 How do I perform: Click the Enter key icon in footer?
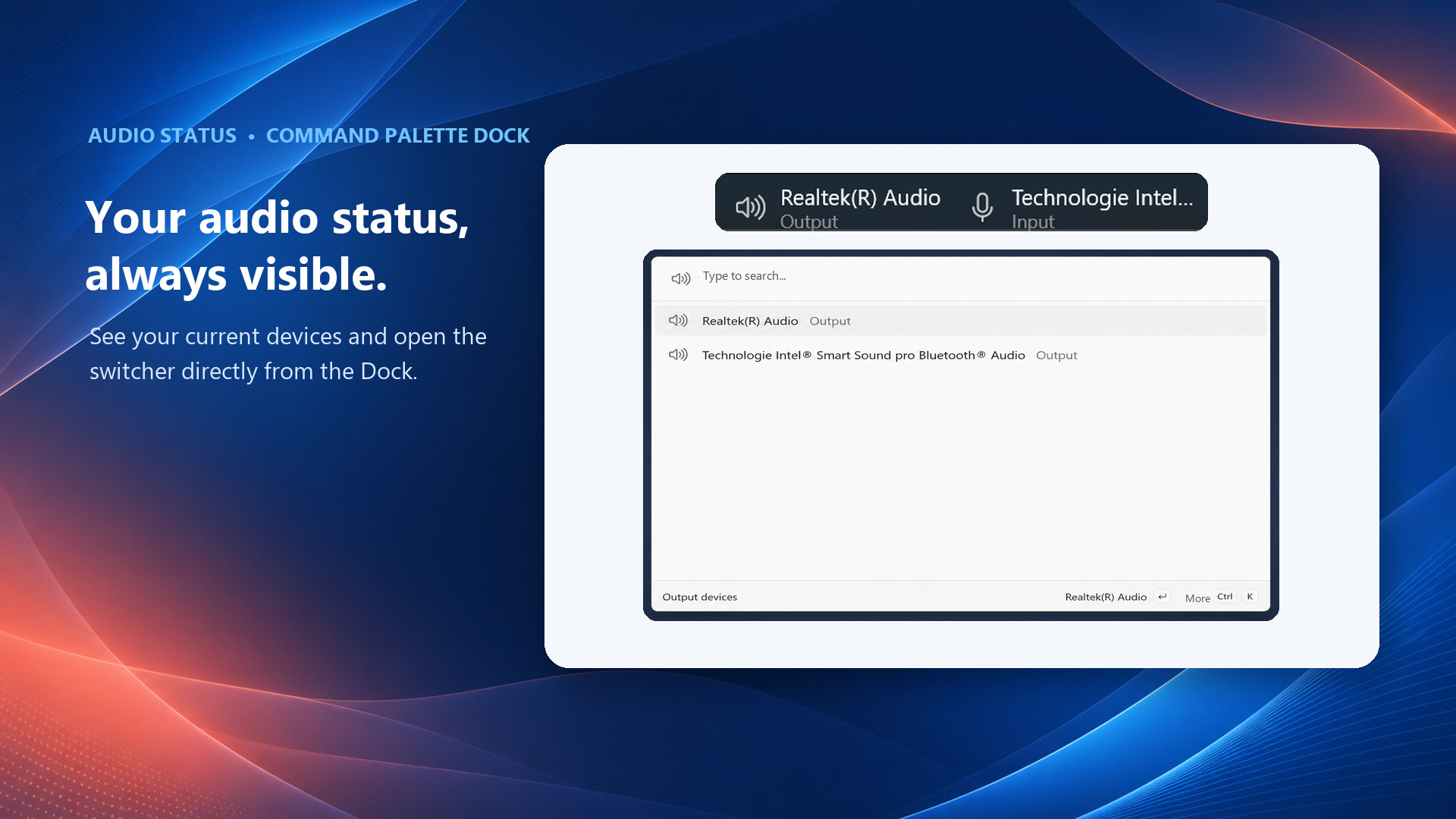click(x=1162, y=597)
